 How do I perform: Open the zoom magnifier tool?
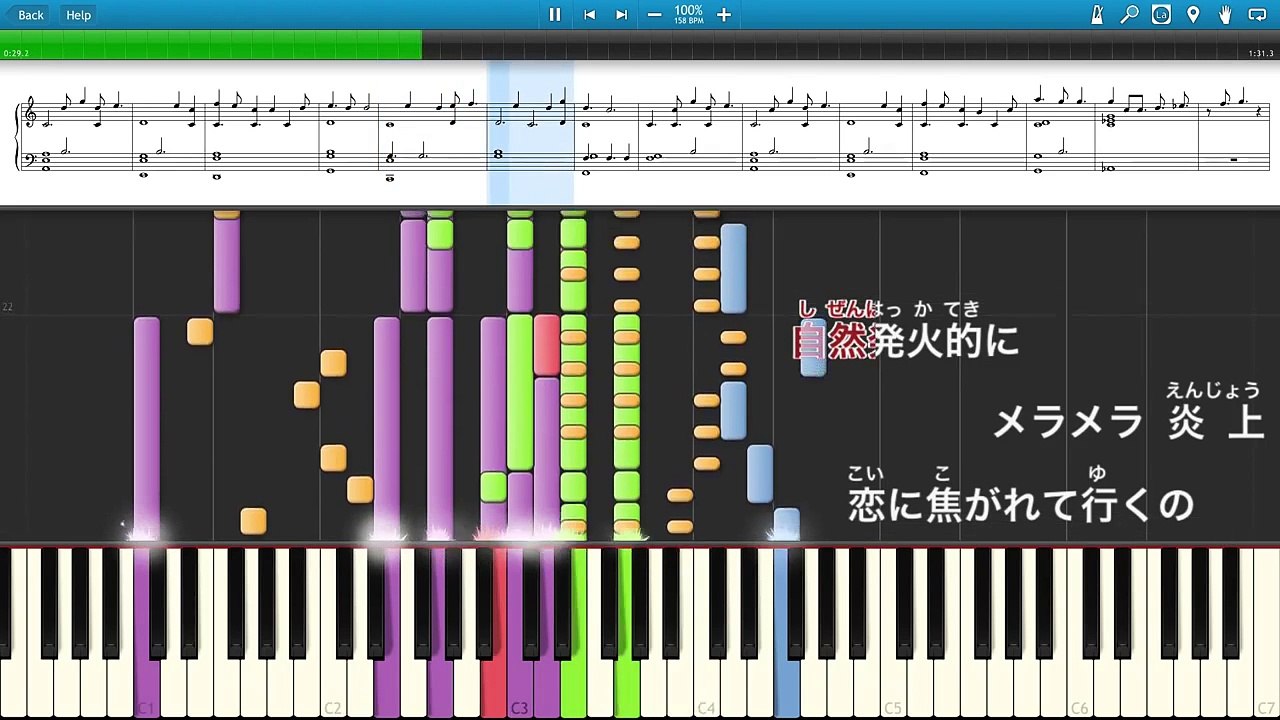coord(1129,15)
